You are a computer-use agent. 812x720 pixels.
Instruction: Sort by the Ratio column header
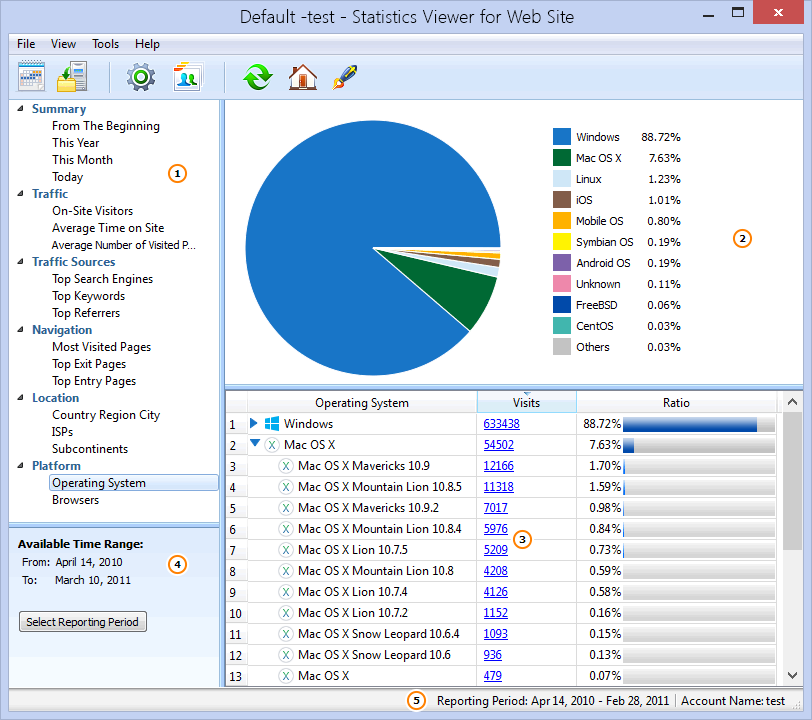tap(676, 402)
